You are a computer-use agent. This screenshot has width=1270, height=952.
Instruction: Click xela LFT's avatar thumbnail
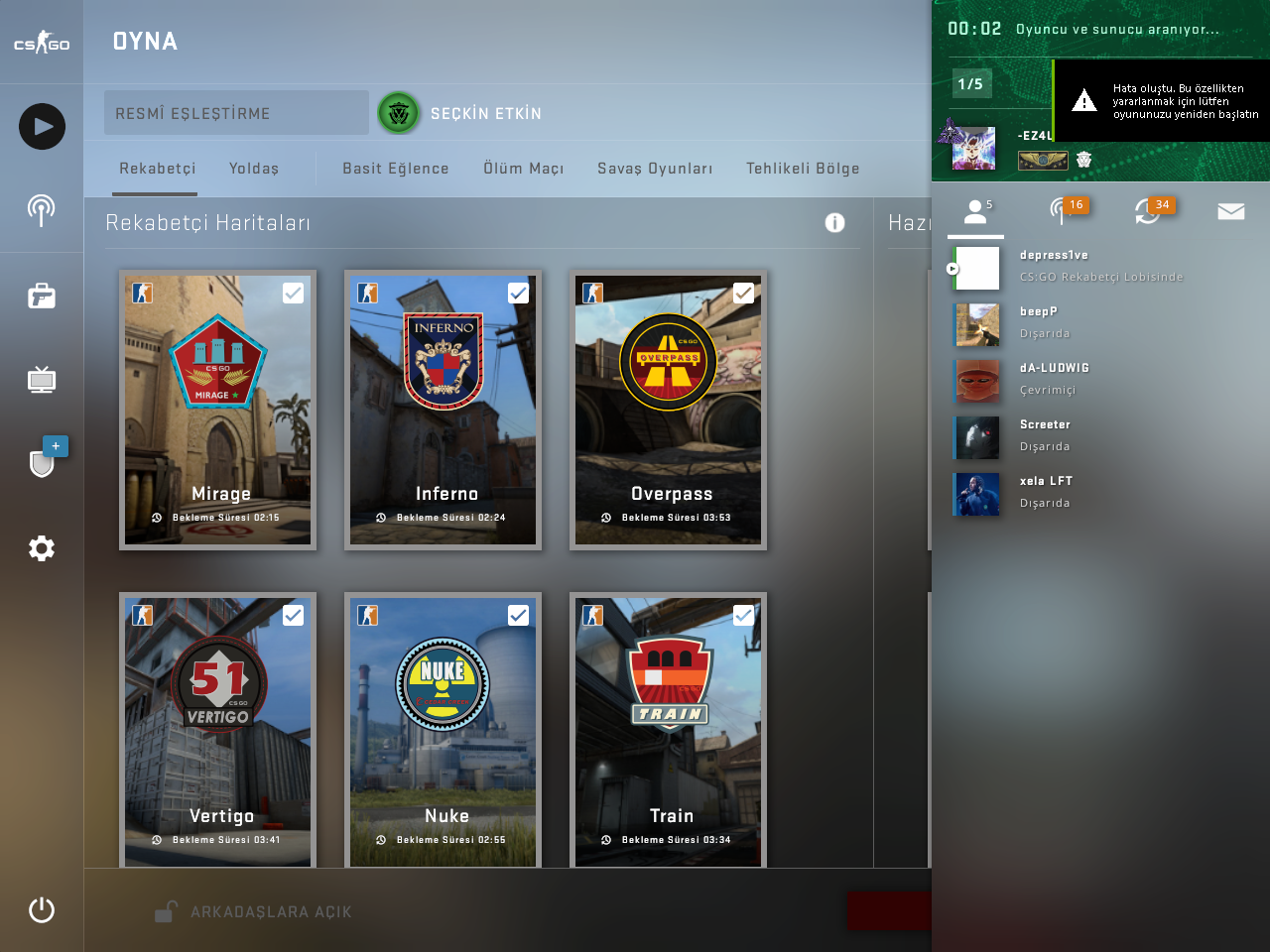point(977,494)
